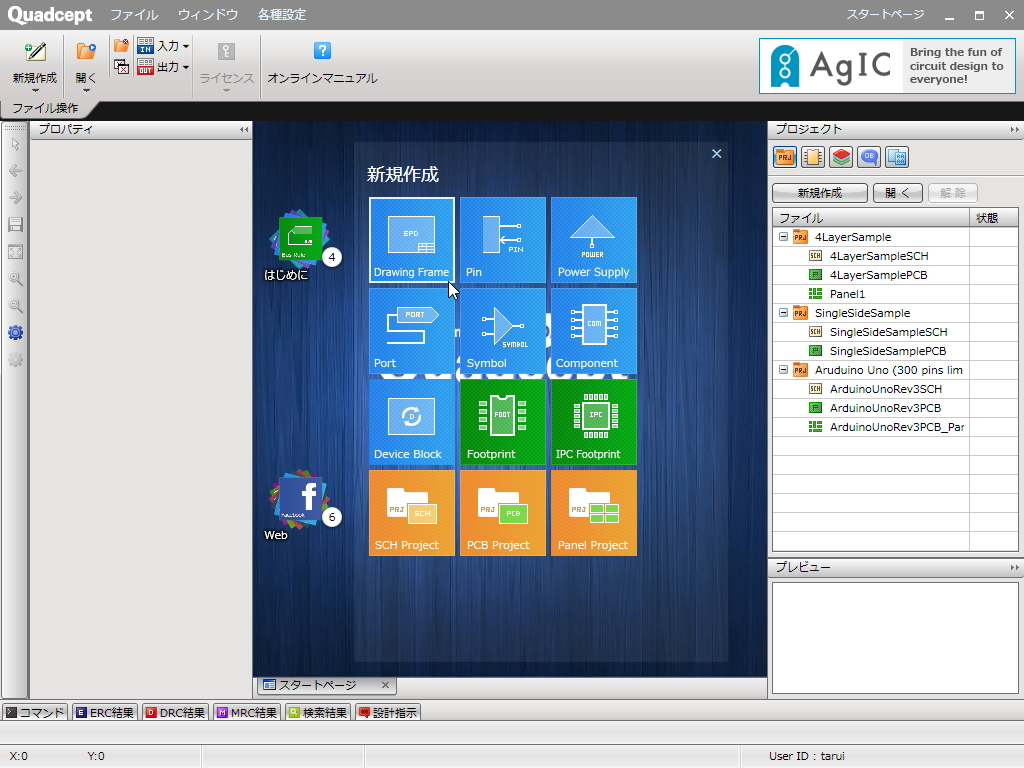1024x768 pixels.
Task: Click the 入力 import icon in the toolbar
Action: (x=144, y=45)
